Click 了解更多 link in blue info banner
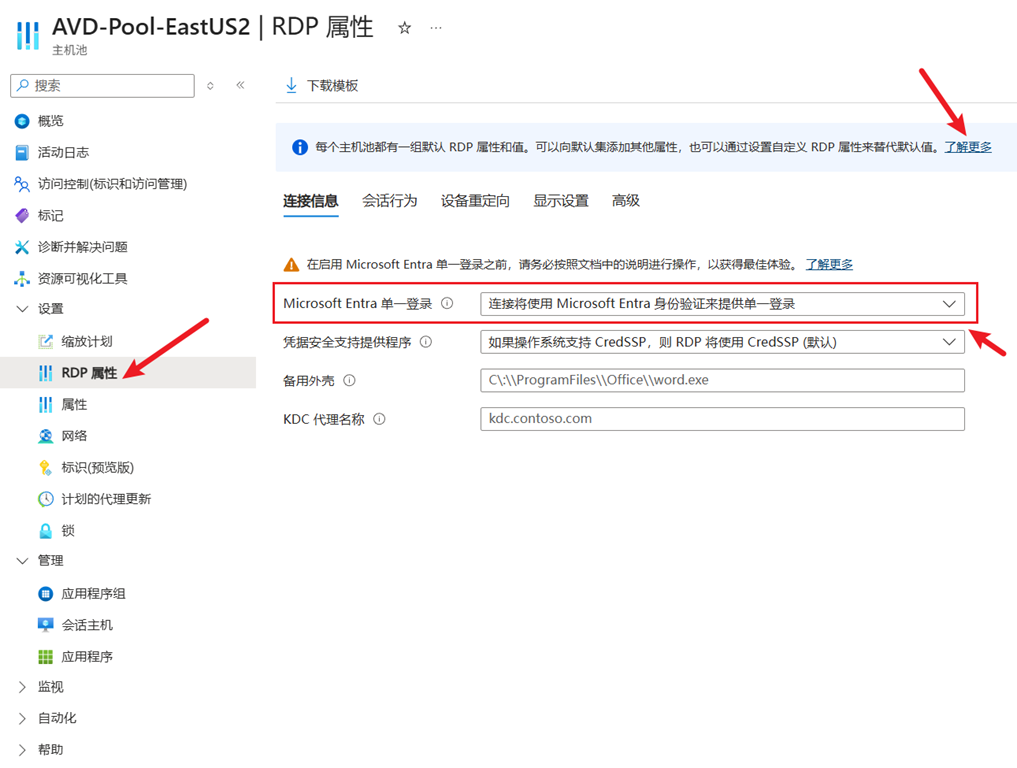Screen dimensions: 1017x768 coord(968,147)
